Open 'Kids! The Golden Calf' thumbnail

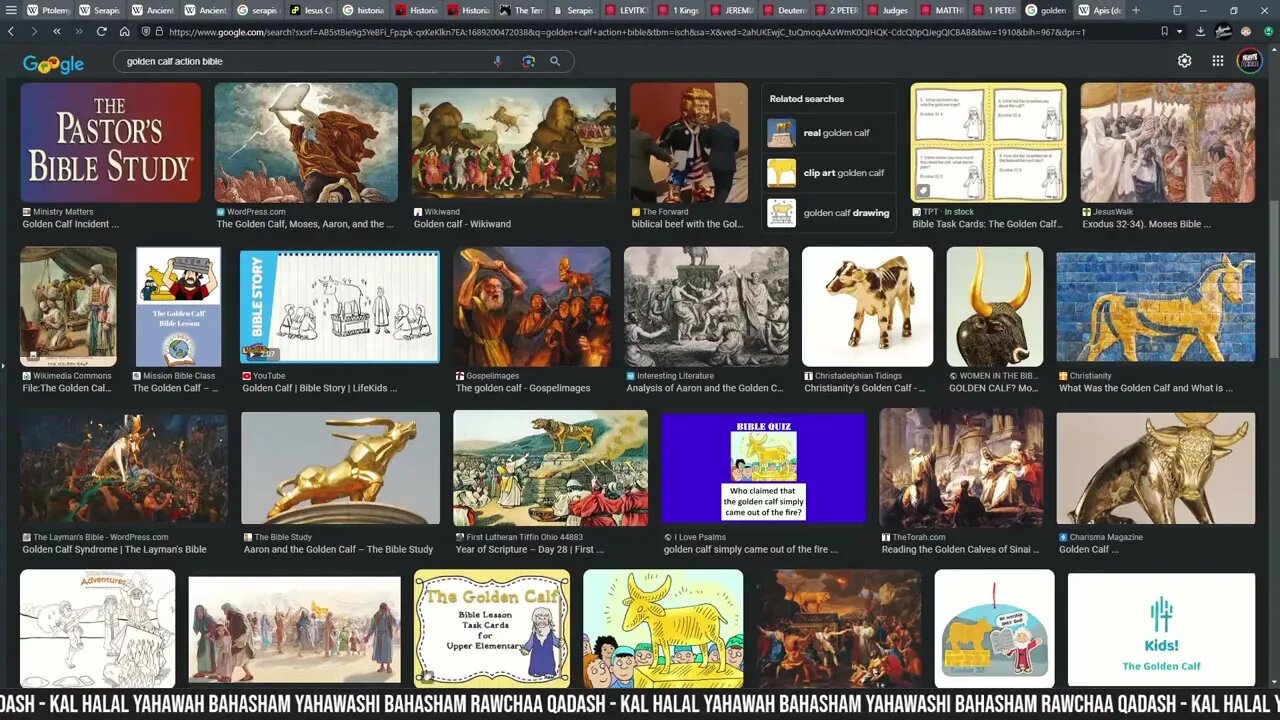tap(1161, 628)
